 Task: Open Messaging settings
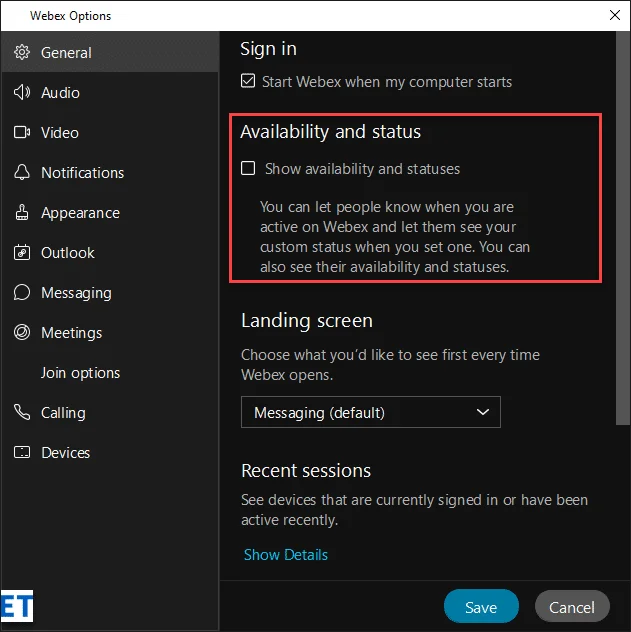pos(110,292)
